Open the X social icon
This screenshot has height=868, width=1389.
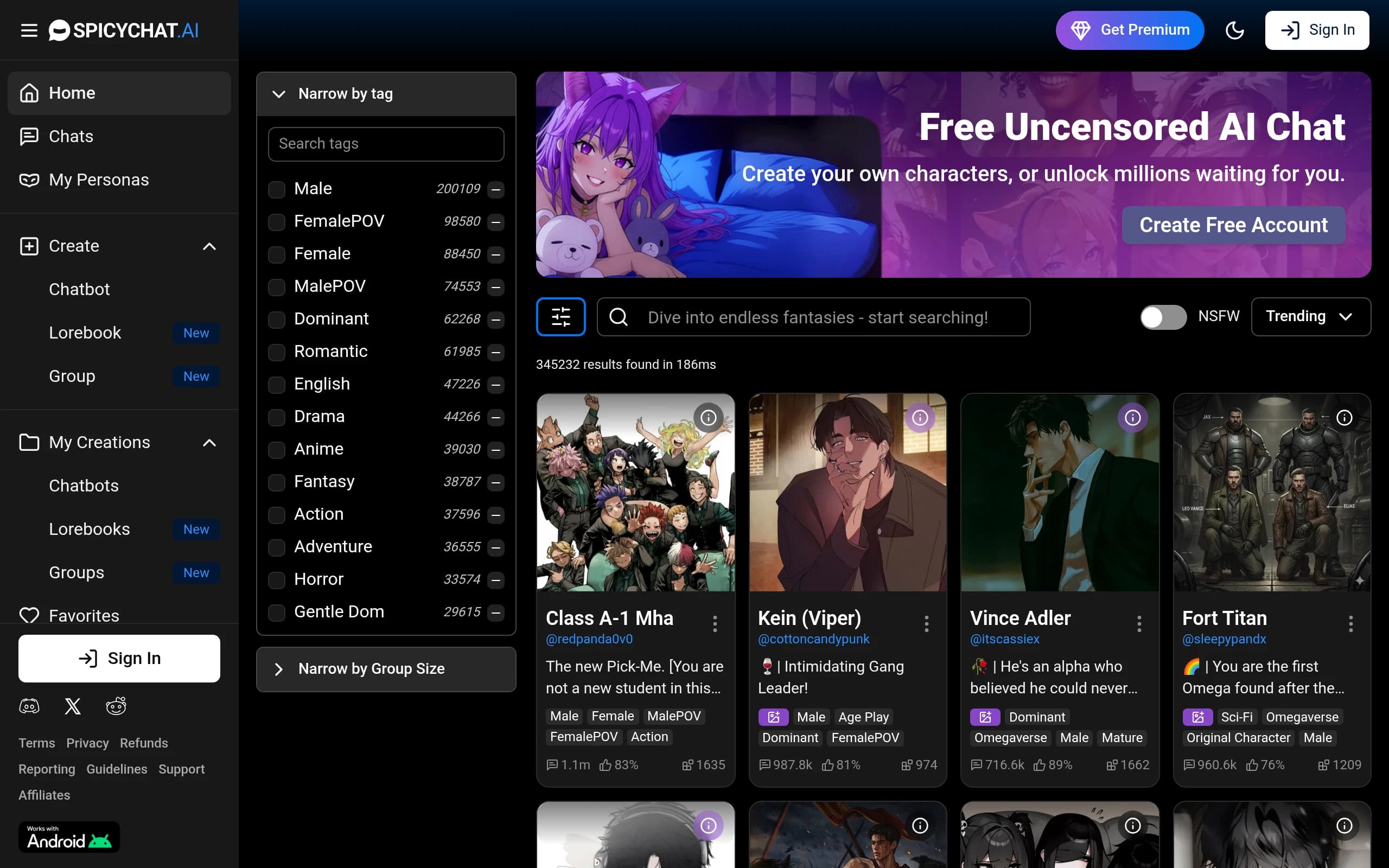tap(73, 706)
